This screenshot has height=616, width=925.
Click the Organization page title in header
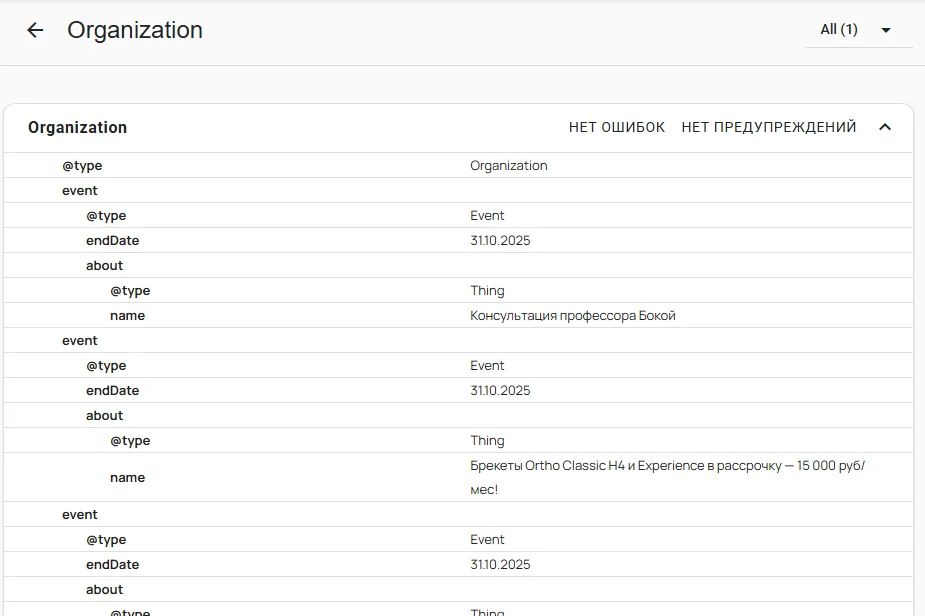coord(135,30)
